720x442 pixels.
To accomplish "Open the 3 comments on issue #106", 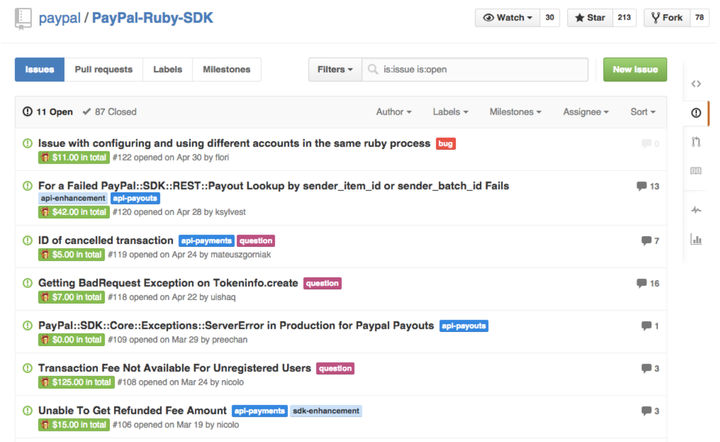I will pos(650,410).
